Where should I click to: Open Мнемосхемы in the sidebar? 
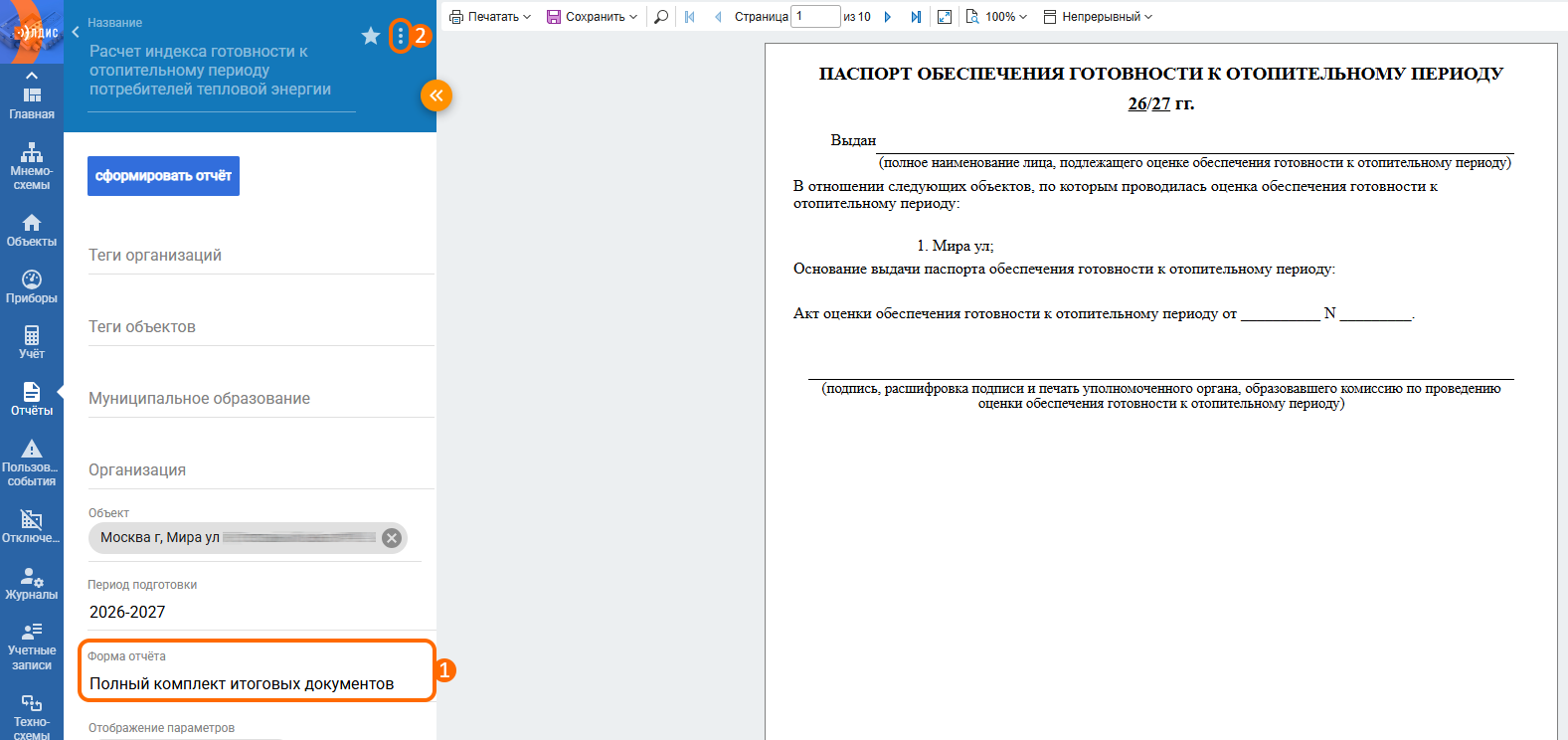[32, 166]
